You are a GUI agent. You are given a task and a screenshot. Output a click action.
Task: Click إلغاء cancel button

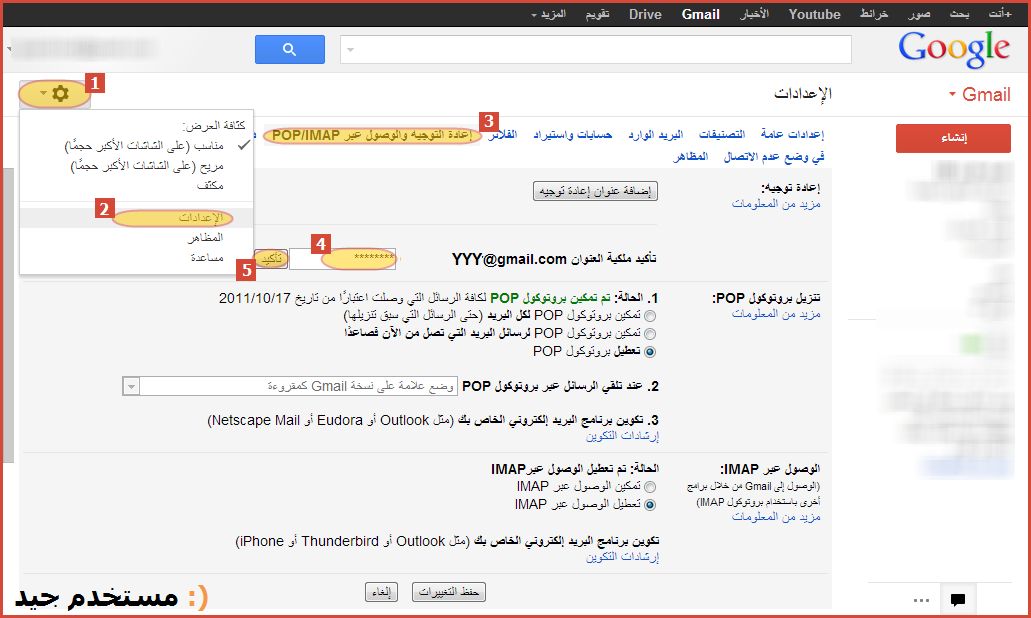(x=381, y=592)
